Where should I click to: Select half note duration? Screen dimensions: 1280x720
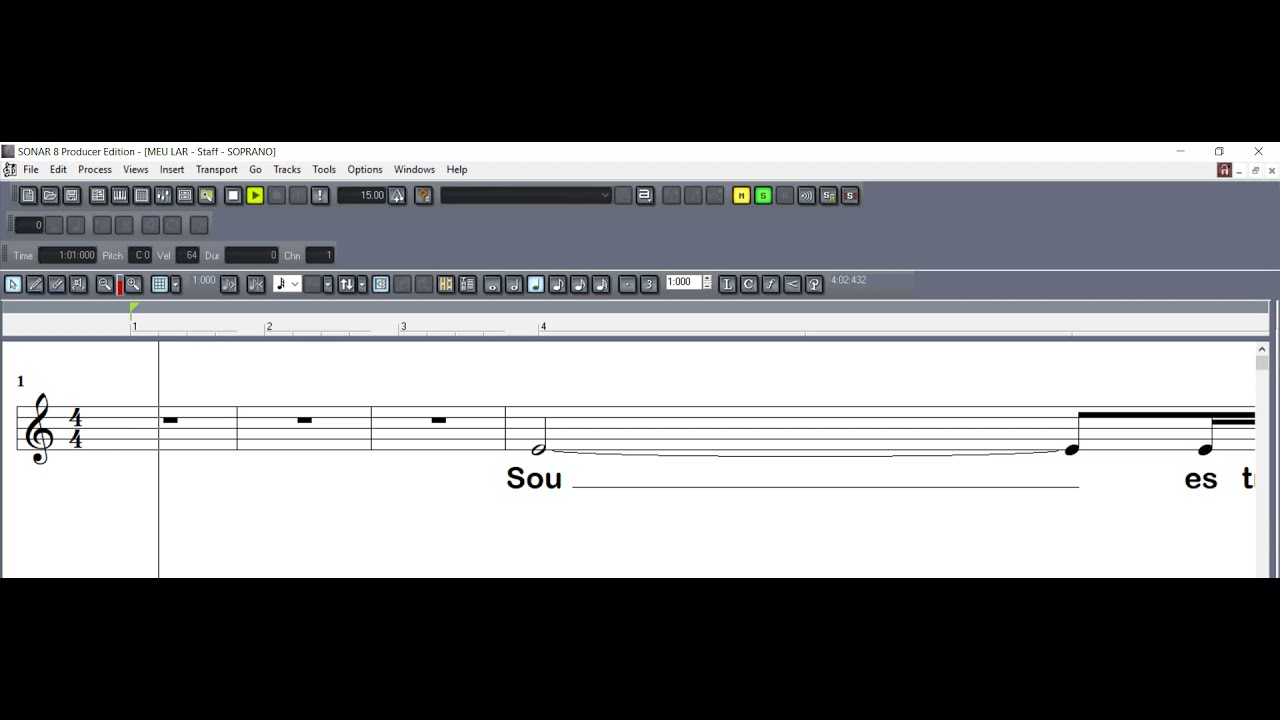pos(514,285)
